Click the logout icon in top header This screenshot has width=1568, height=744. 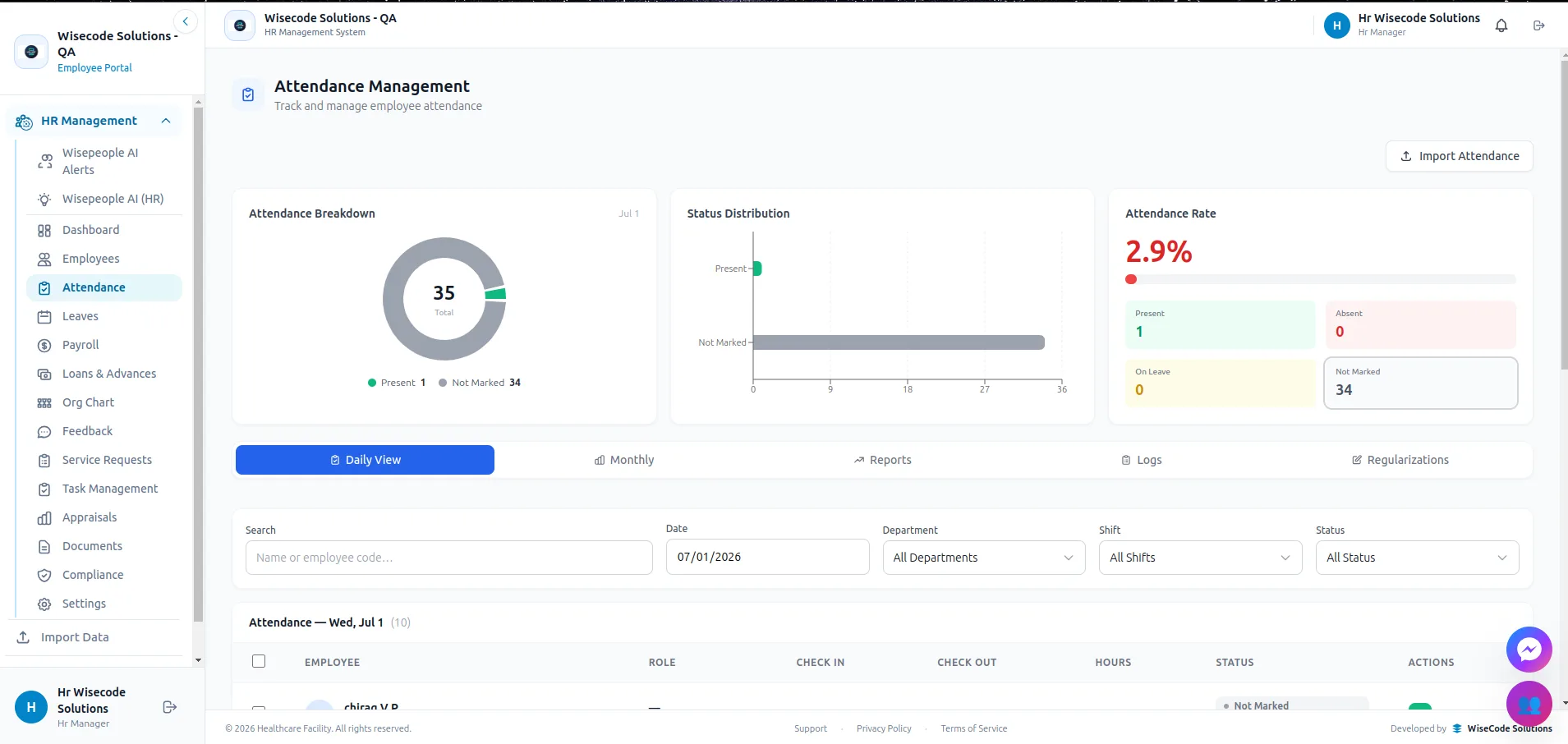click(1539, 25)
